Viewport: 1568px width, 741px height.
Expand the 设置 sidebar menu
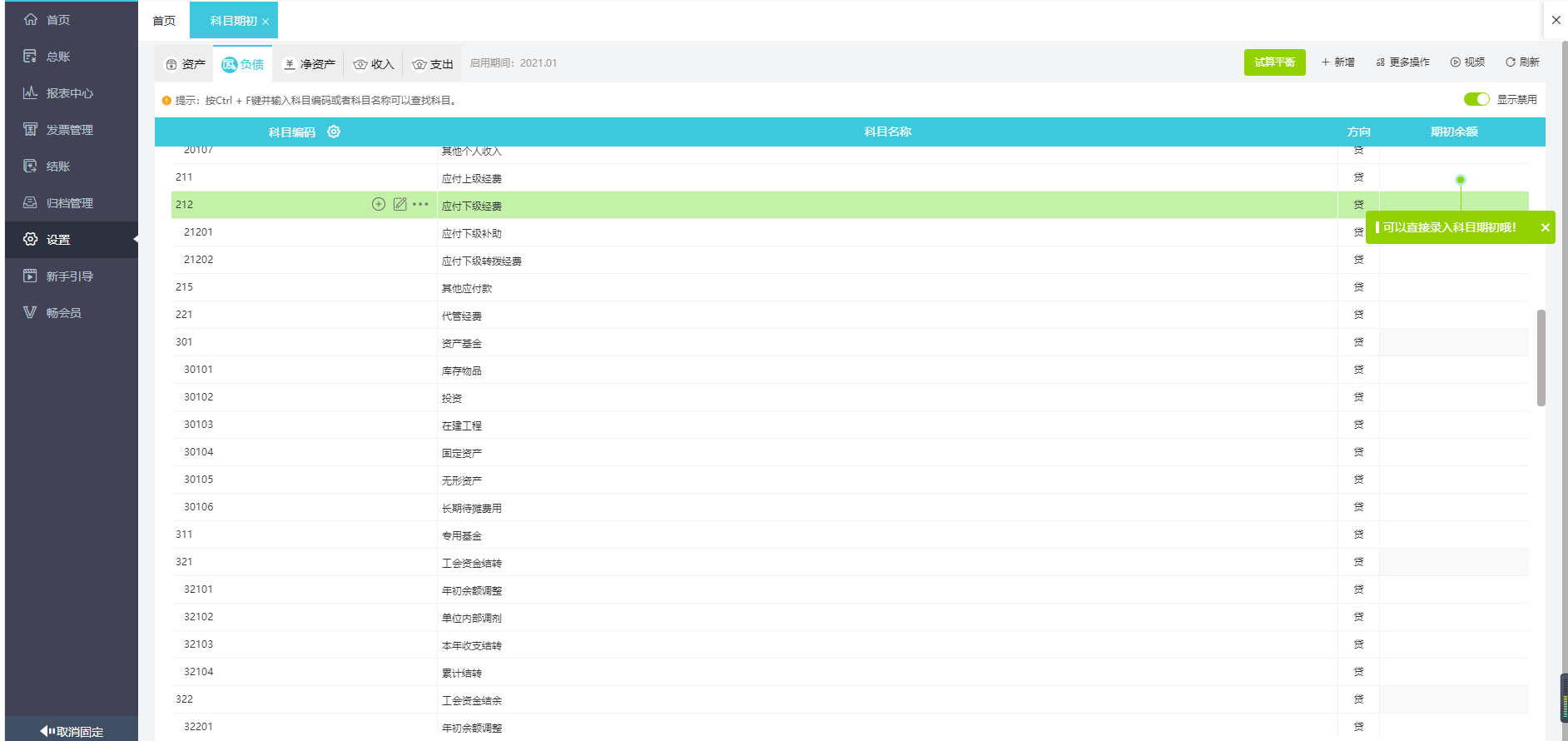tap(58, 240)
